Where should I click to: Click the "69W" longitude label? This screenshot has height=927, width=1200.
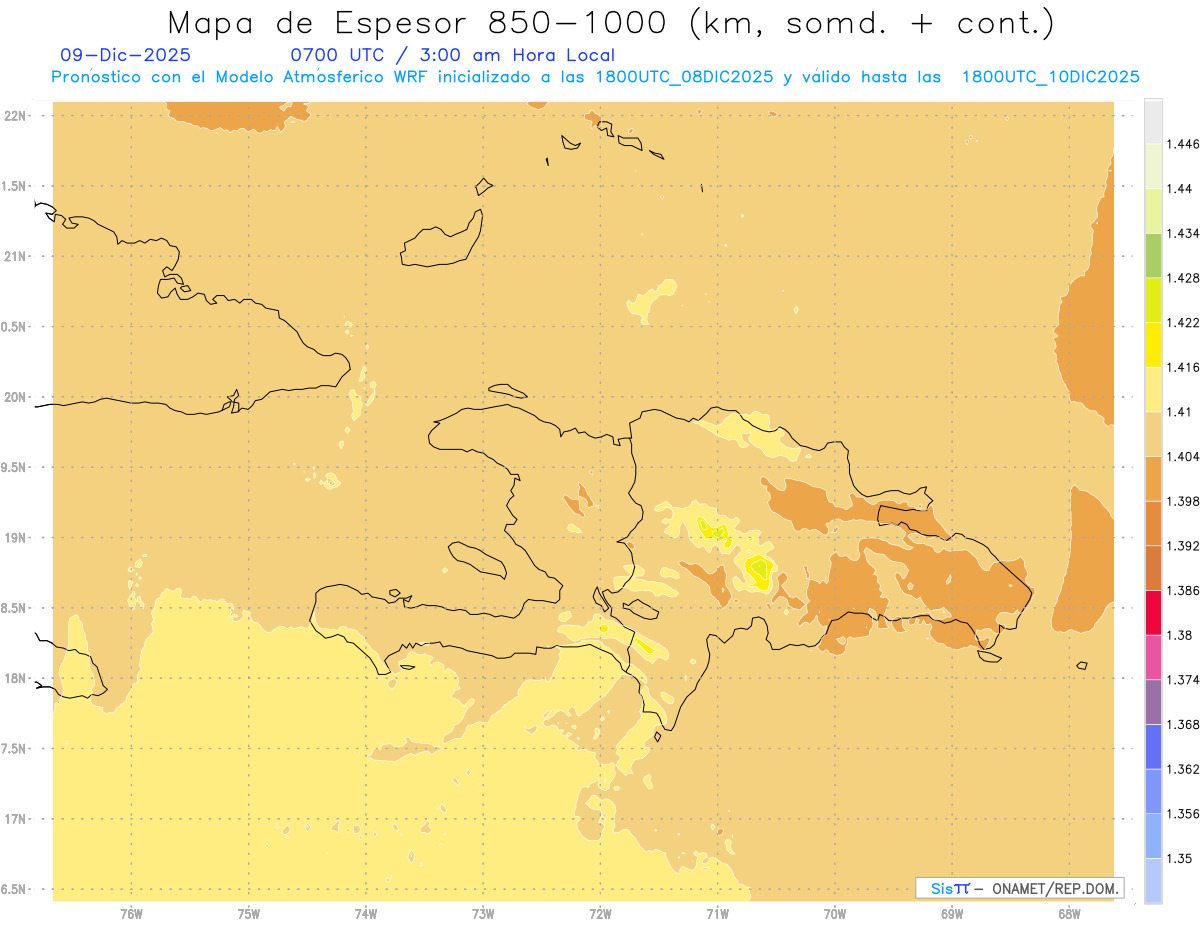[x=952, y=914]
